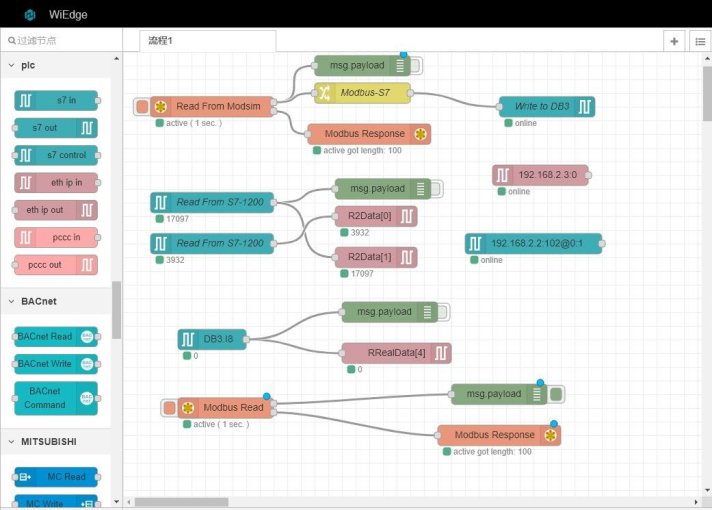Click the horizontal canvas scrollbar
Image resolution: width=713 pixels, height=510 pixels.
tap(181, 502)
